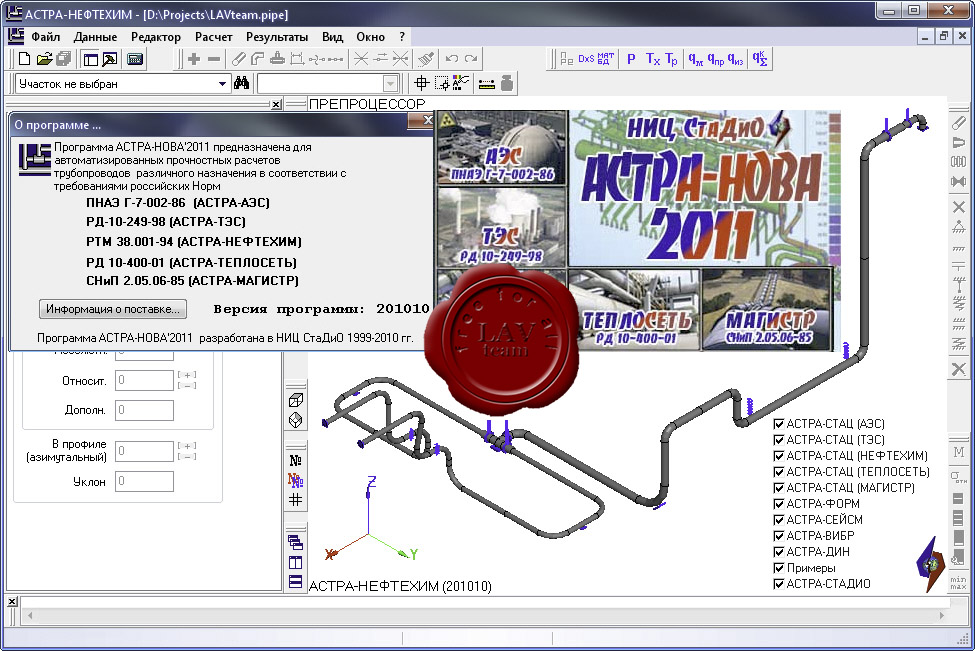
Task: Click the 'В профиле (азимутальный)' input field
Action: pos(144,451)
